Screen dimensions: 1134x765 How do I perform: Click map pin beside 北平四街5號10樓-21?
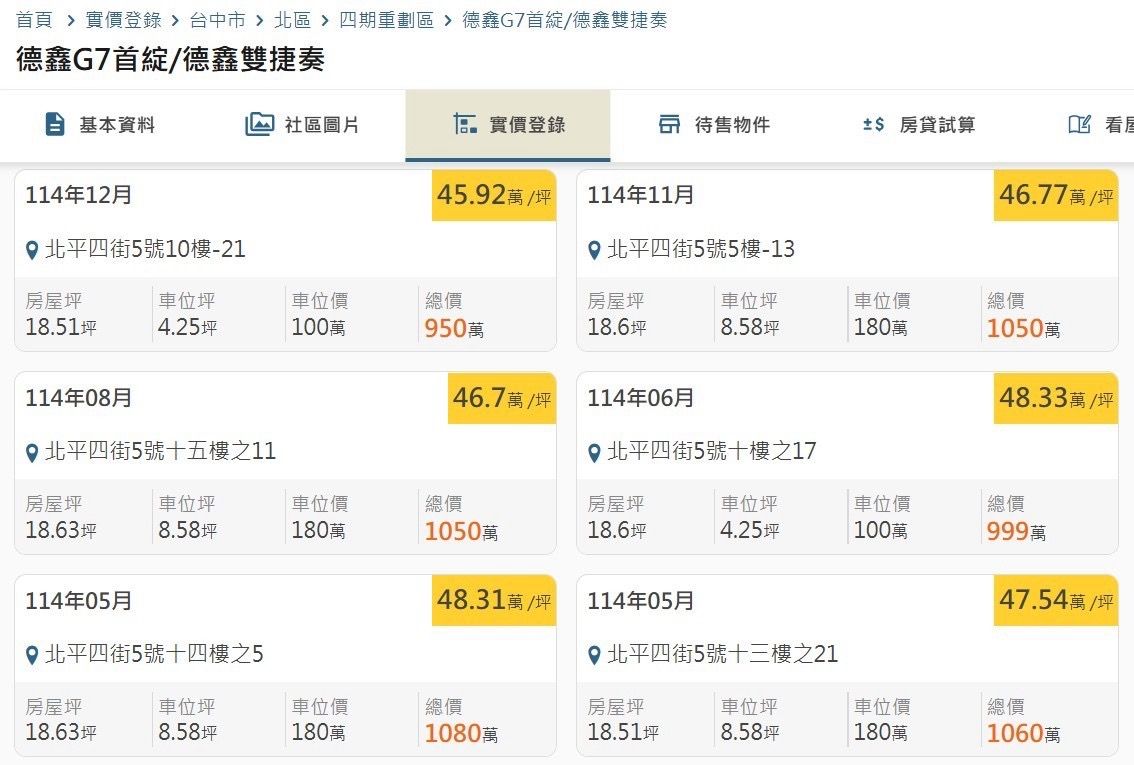pyautogui.click(x=32, y=250)
